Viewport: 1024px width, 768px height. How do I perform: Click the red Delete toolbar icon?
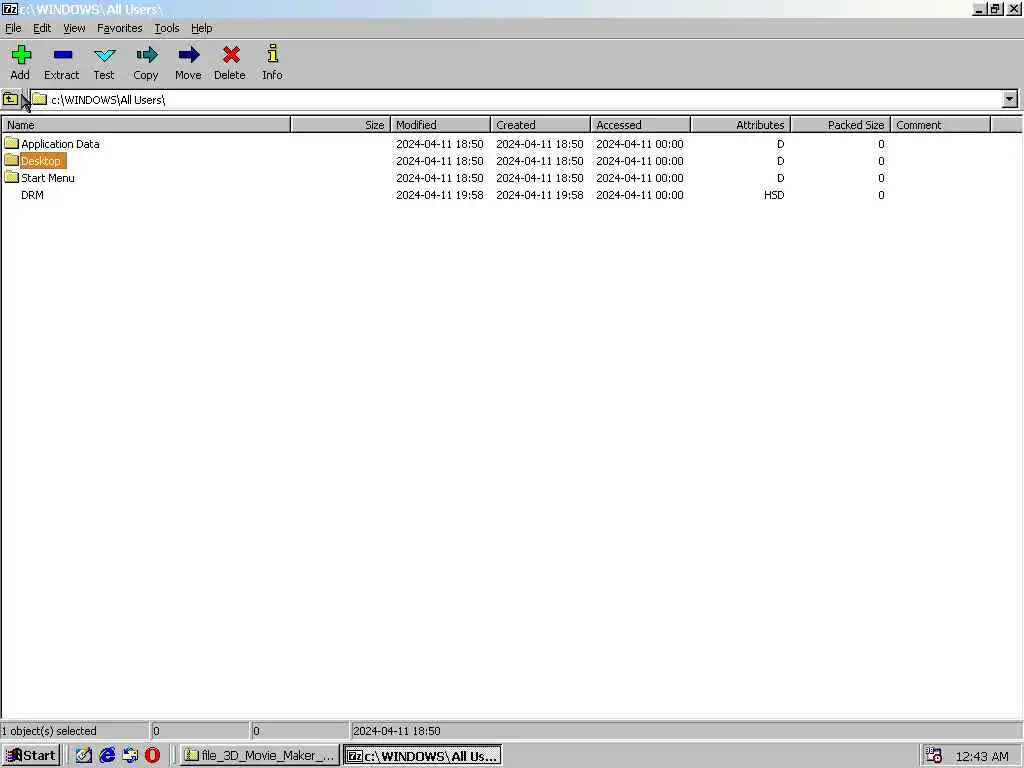[x=231, y=55]
